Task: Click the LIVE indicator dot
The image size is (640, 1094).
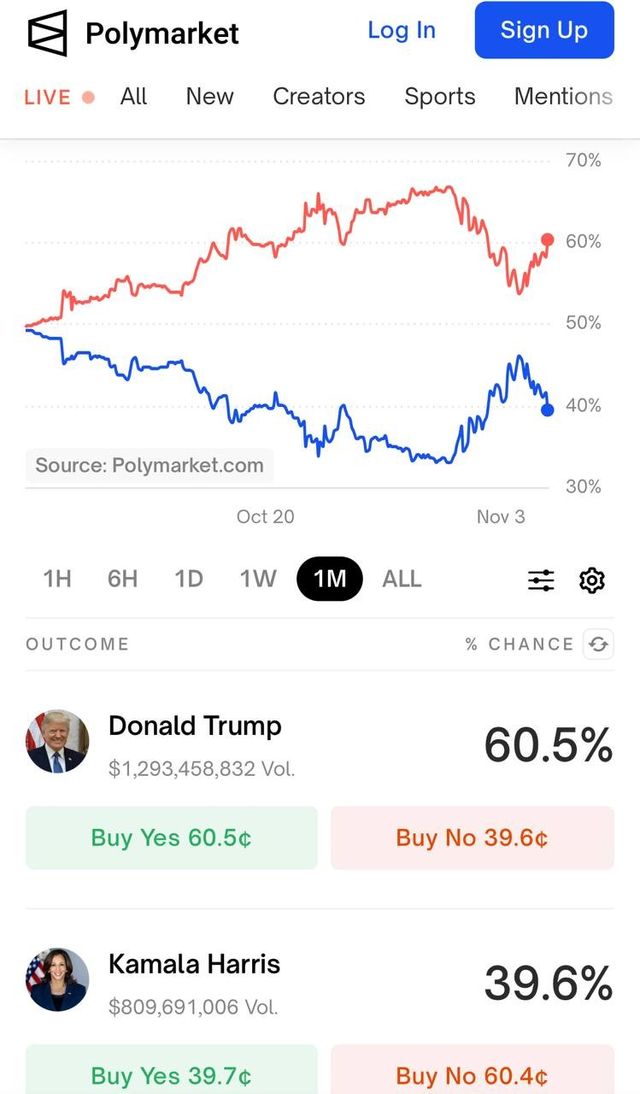Action: point(88,97)
